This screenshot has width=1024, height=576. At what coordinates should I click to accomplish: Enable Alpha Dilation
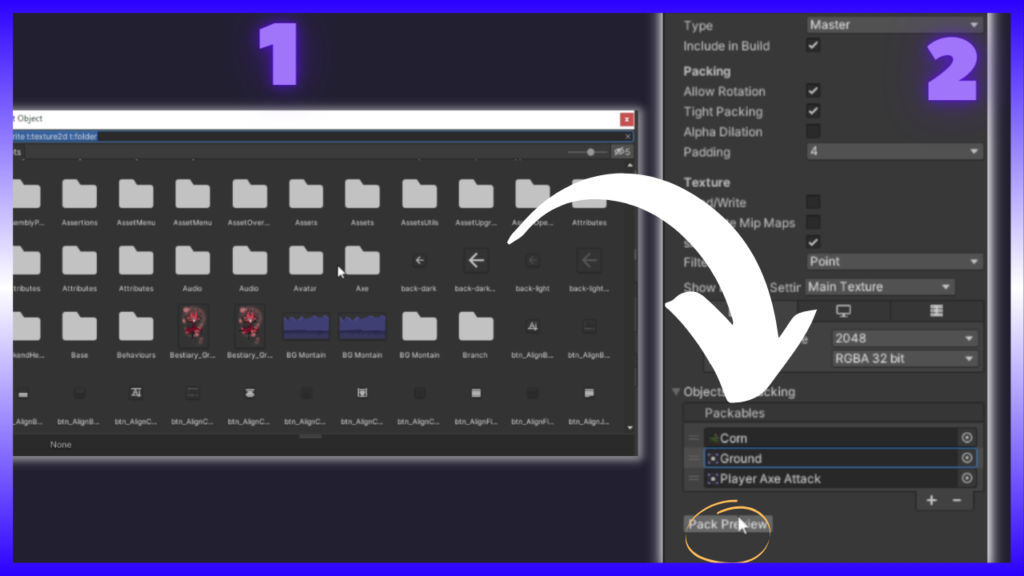(x=813, y=131)
